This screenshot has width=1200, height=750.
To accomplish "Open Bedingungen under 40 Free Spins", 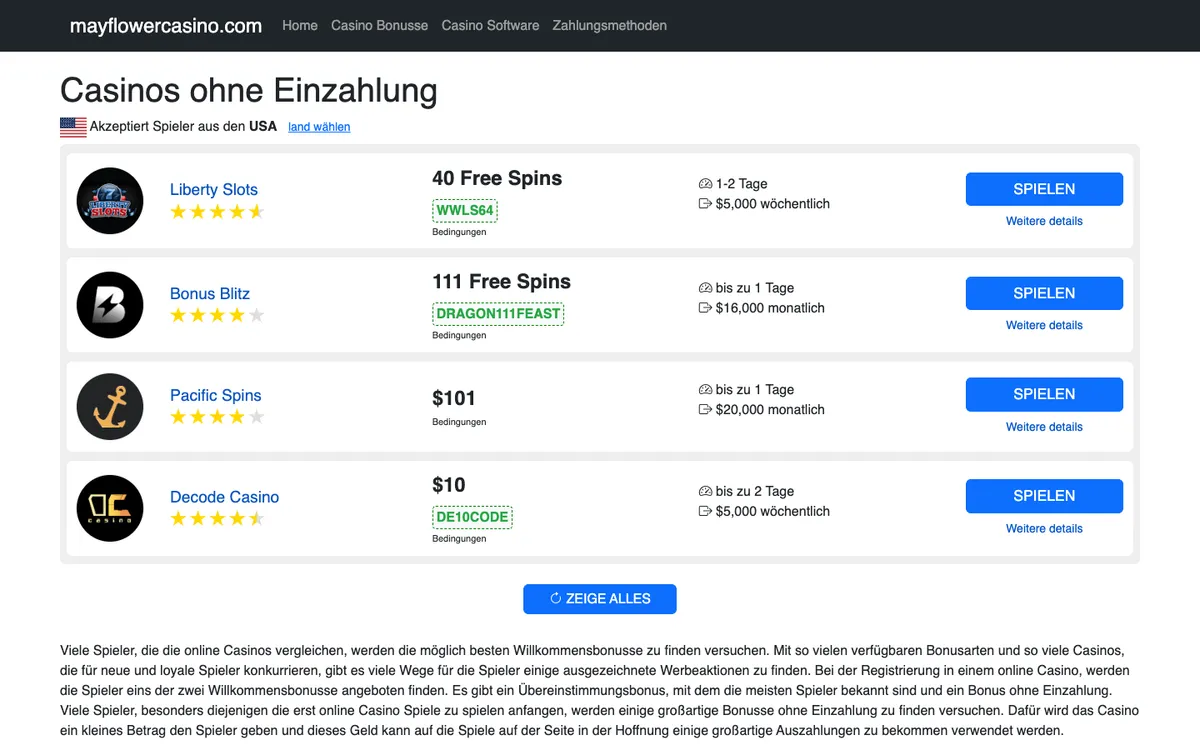I will [459, 232].
